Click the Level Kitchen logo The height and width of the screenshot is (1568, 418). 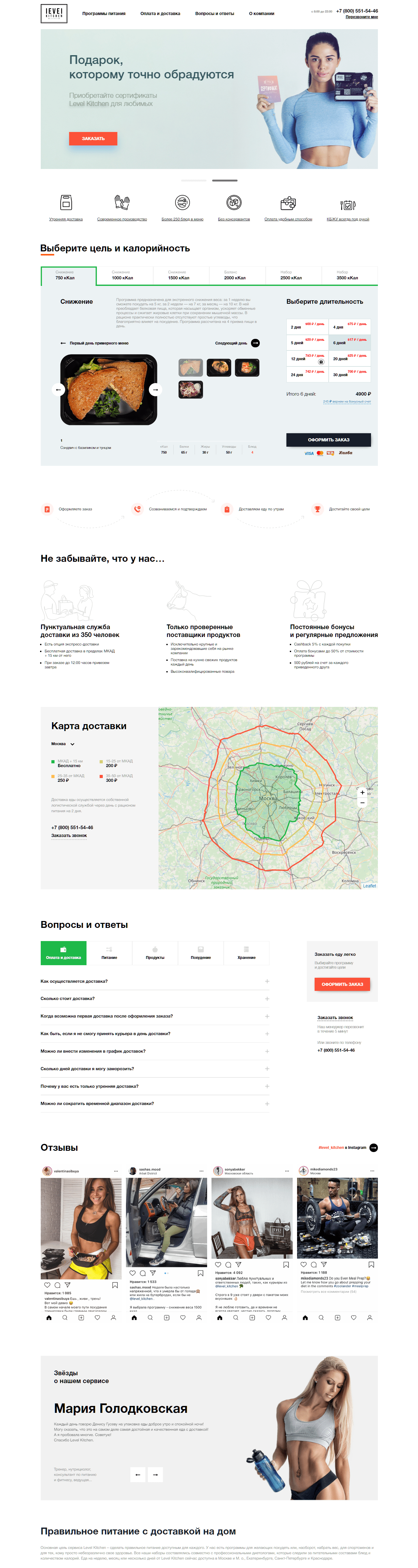pyautogui.click(x=54, y=13)
